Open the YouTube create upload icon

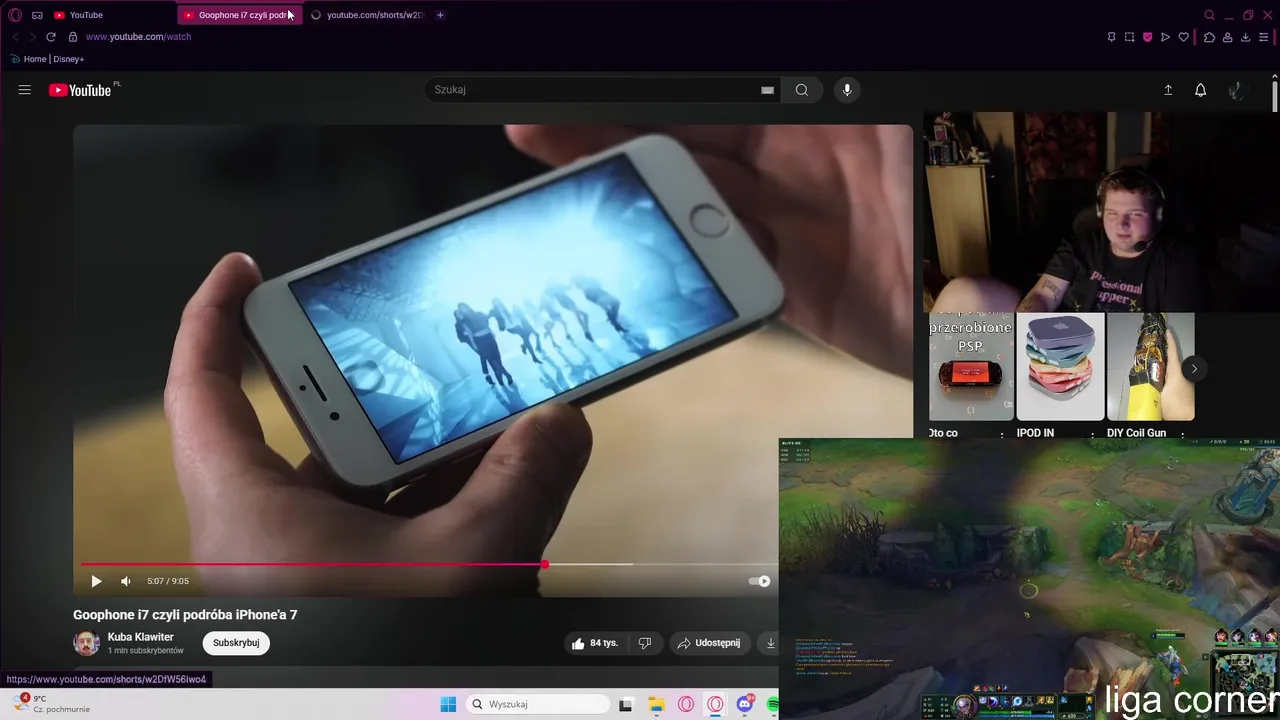coord(1168,90)
